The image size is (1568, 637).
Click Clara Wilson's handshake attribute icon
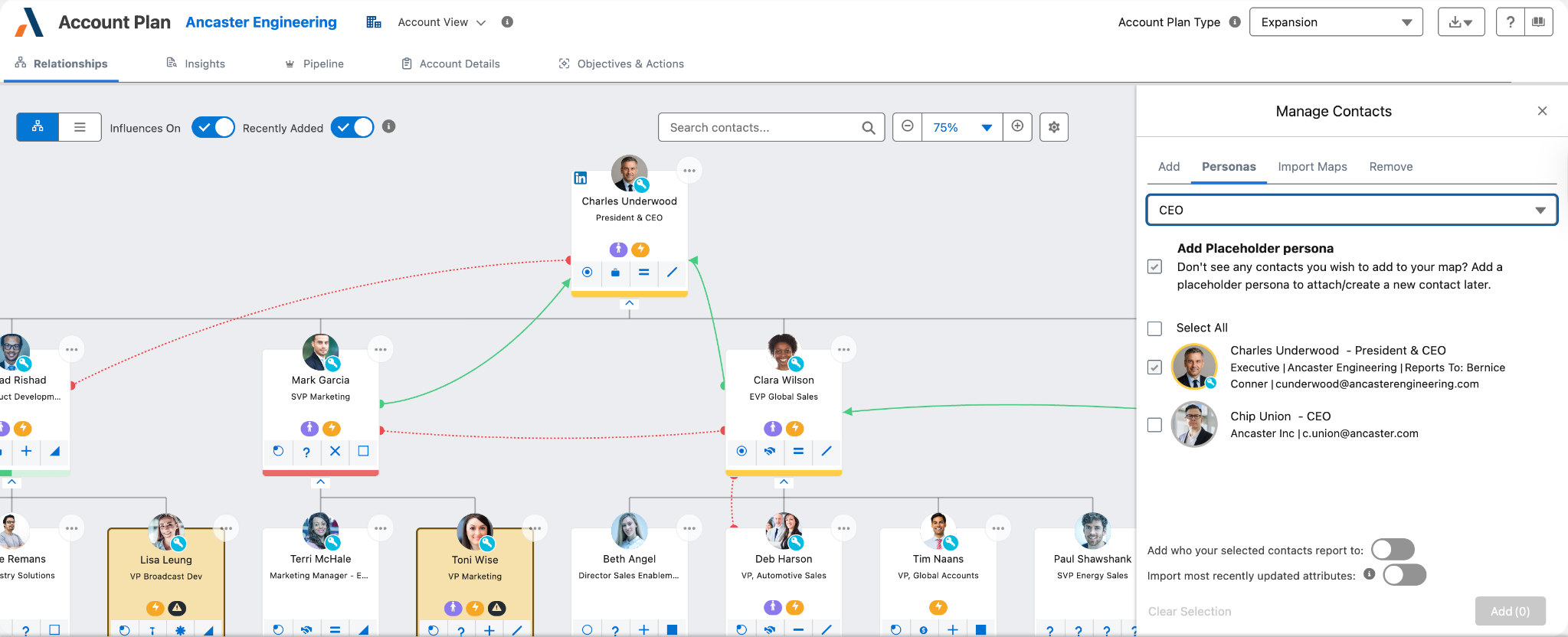770,451
